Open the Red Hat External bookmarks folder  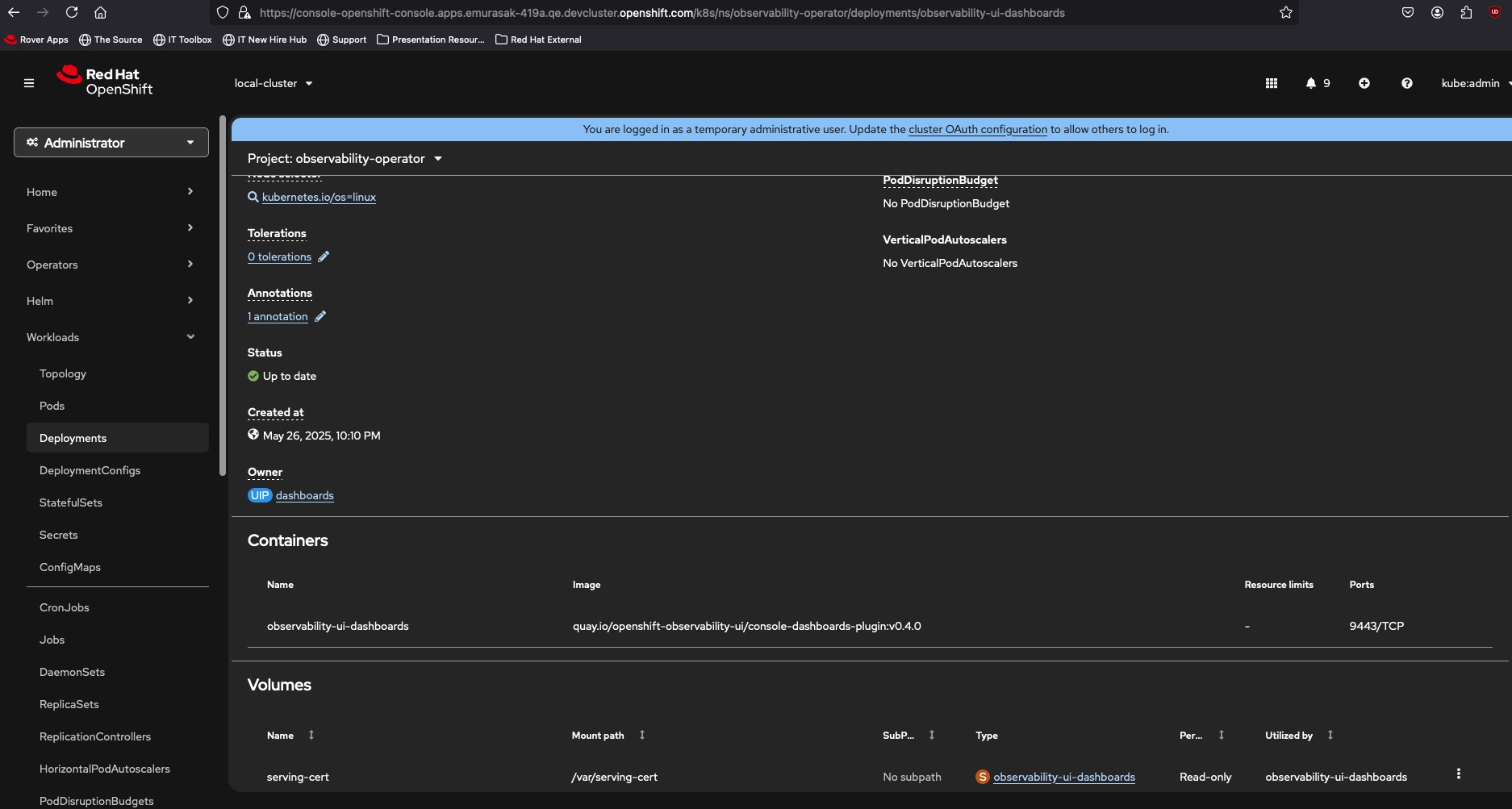[x=538, y=40]
